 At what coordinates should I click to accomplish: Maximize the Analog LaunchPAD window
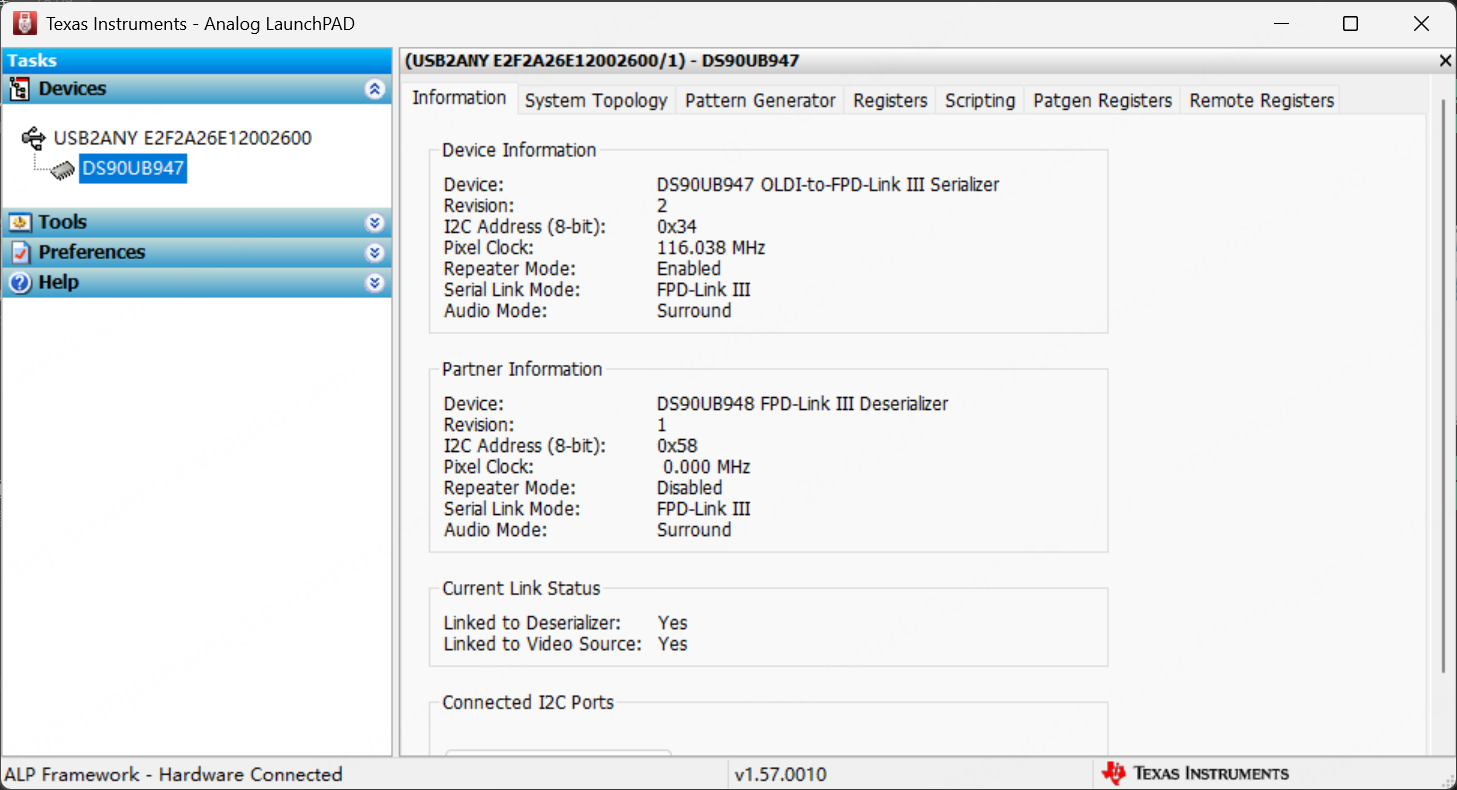[1350, 24]
